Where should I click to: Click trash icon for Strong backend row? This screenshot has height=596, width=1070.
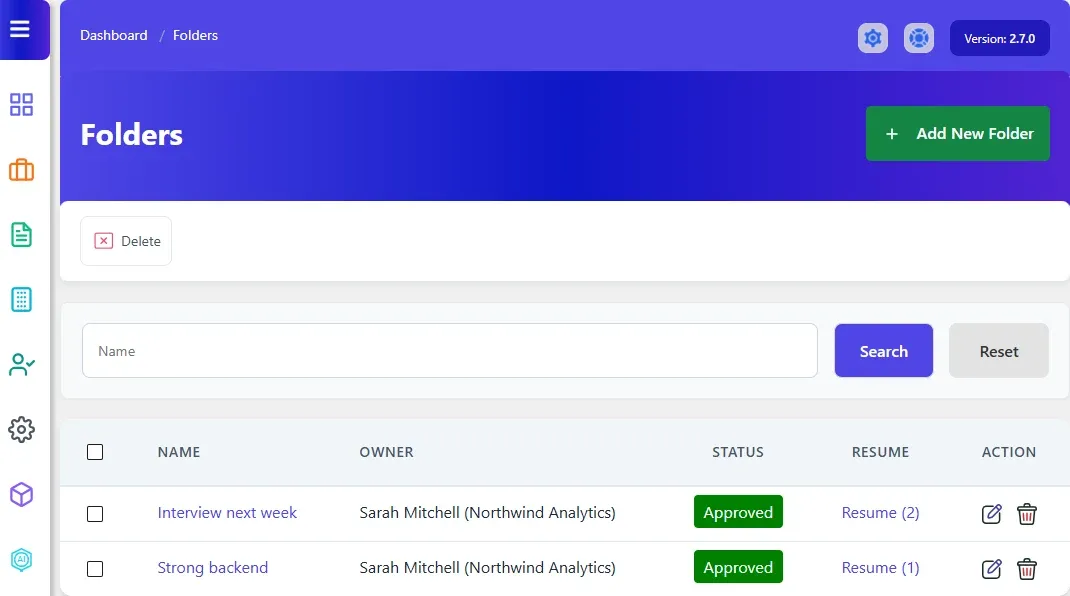[1027, 569]
